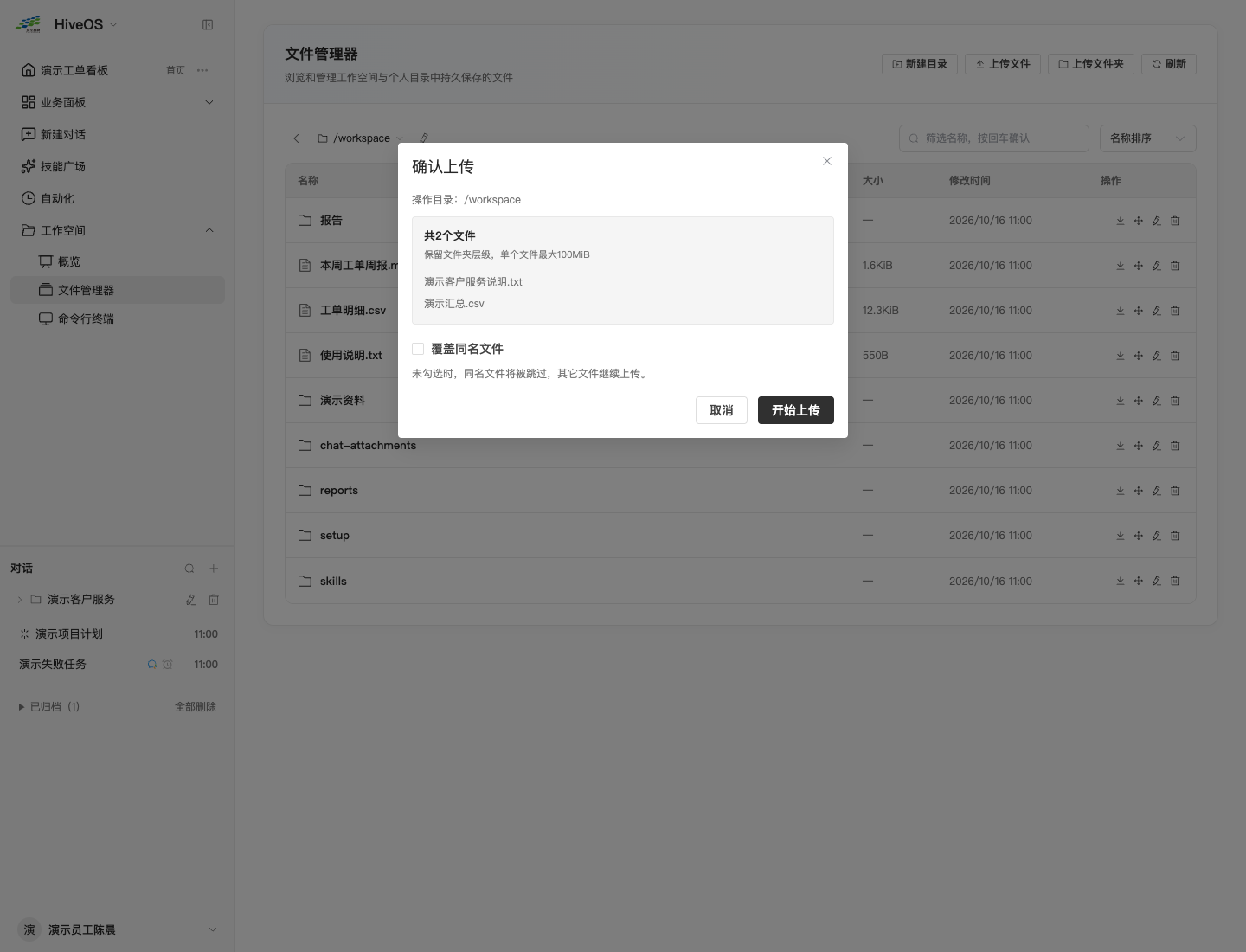The image size is (1246, 952).
Task: Click the alarm clock icon on 演示失败任务
Action: (x=168, y=665)
